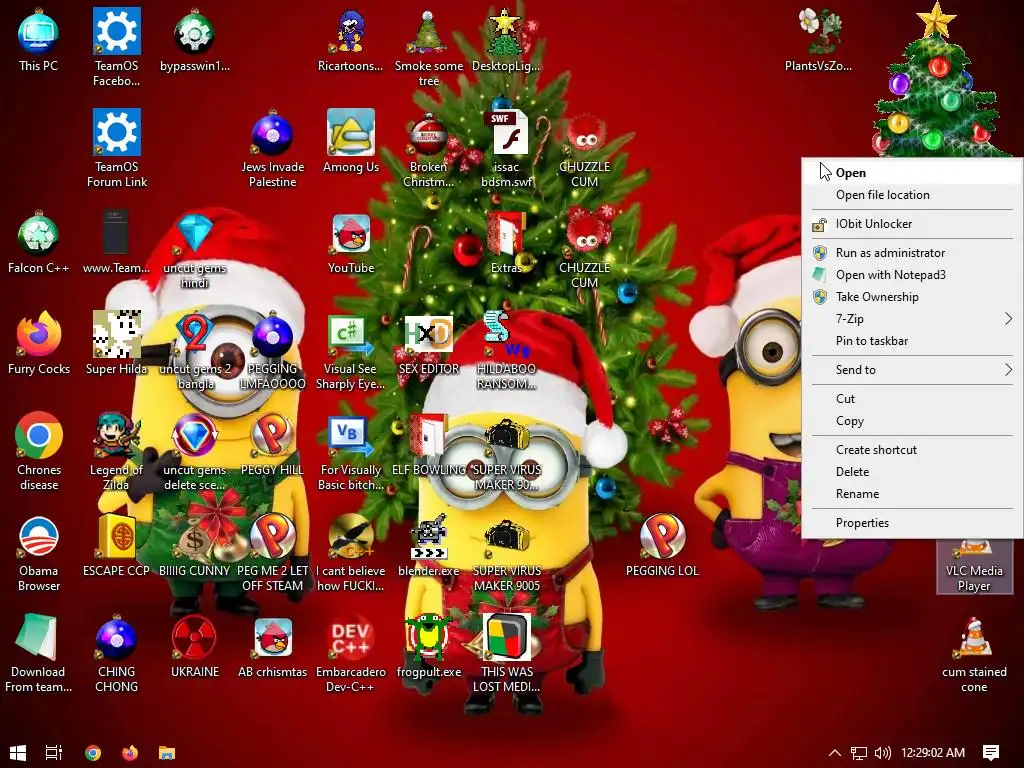
Task: Expand the 7-Zip submenu
Action: [912, 319]
